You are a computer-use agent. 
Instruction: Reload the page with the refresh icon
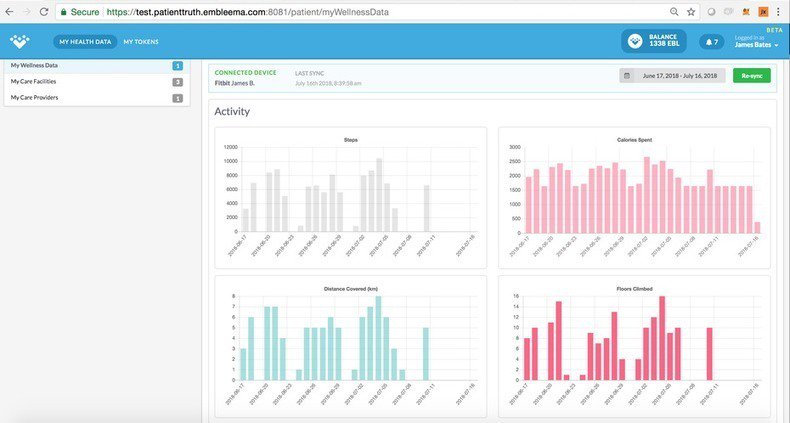(x=44, y=12)
